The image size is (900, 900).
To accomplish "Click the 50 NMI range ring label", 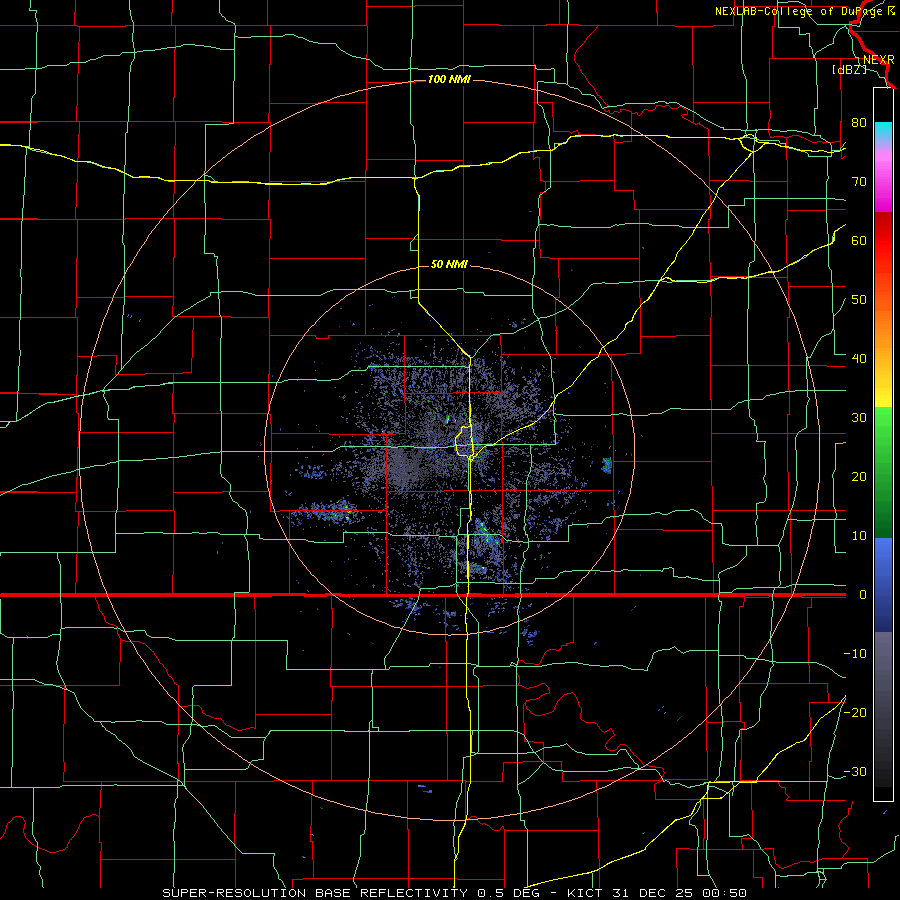I will coord(449,264).
